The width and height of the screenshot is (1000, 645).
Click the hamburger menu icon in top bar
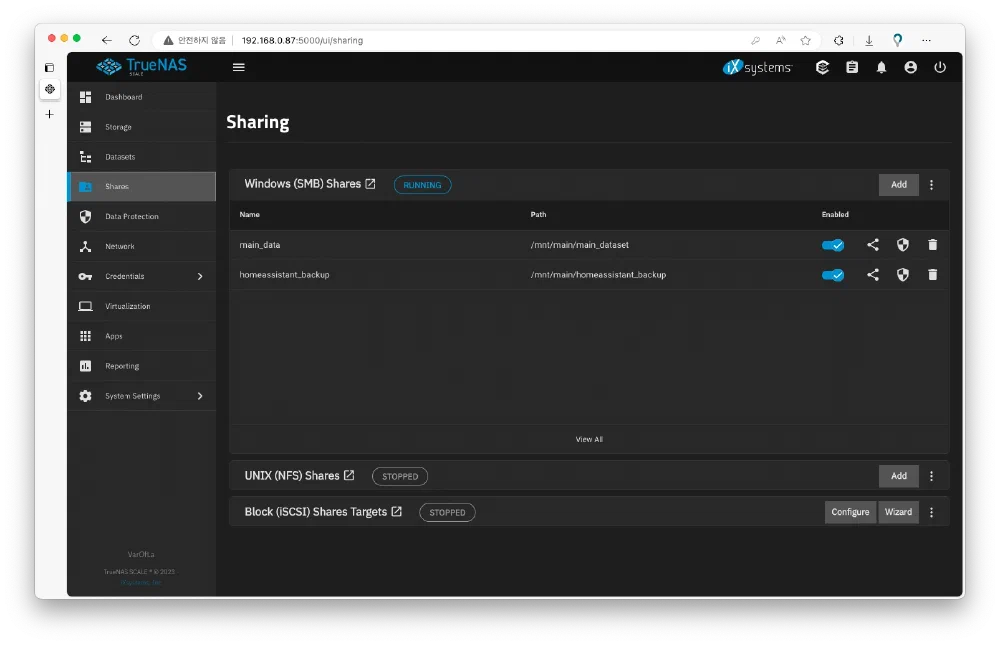click(238, 67)
